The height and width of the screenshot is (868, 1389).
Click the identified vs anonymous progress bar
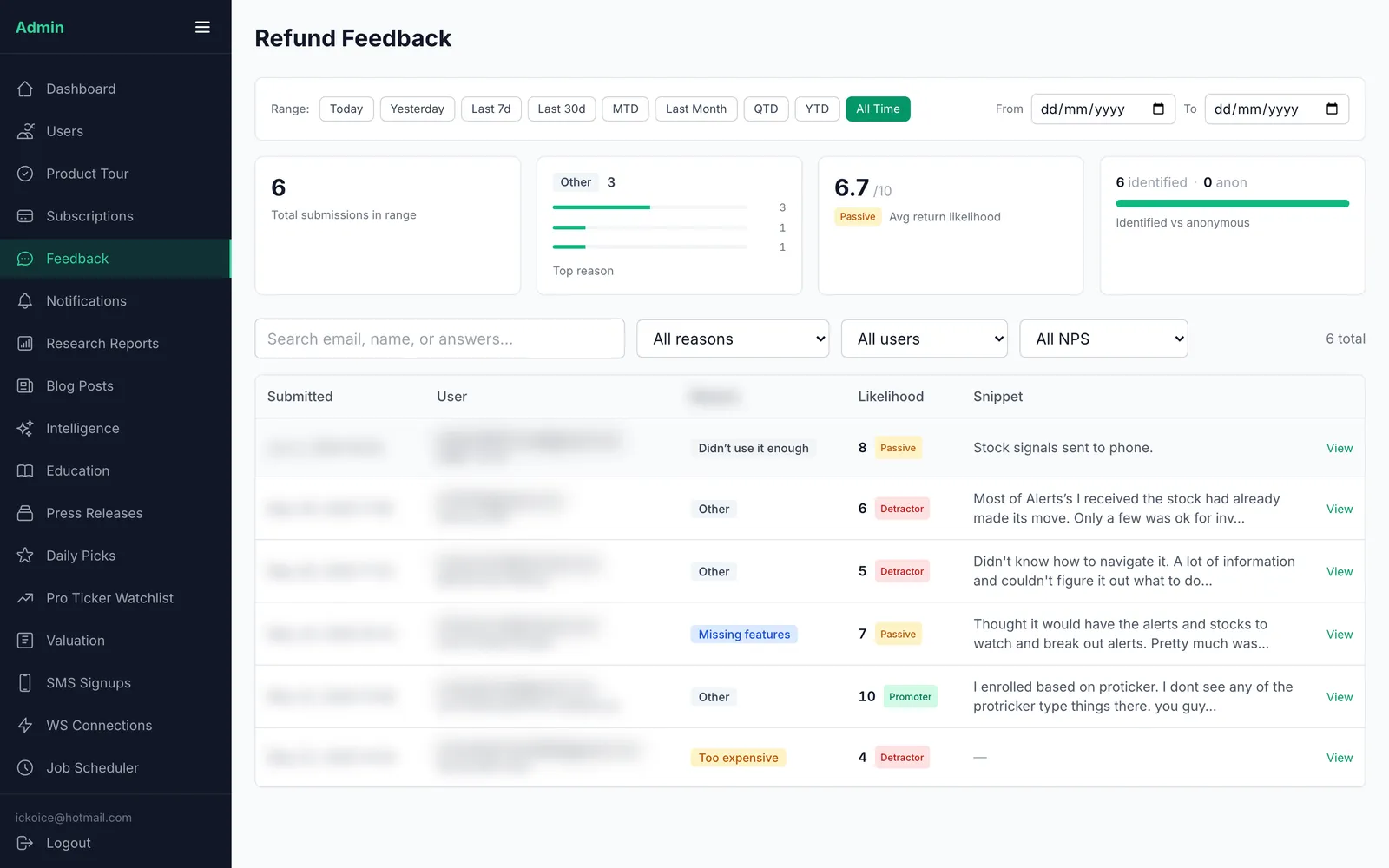1232,204
